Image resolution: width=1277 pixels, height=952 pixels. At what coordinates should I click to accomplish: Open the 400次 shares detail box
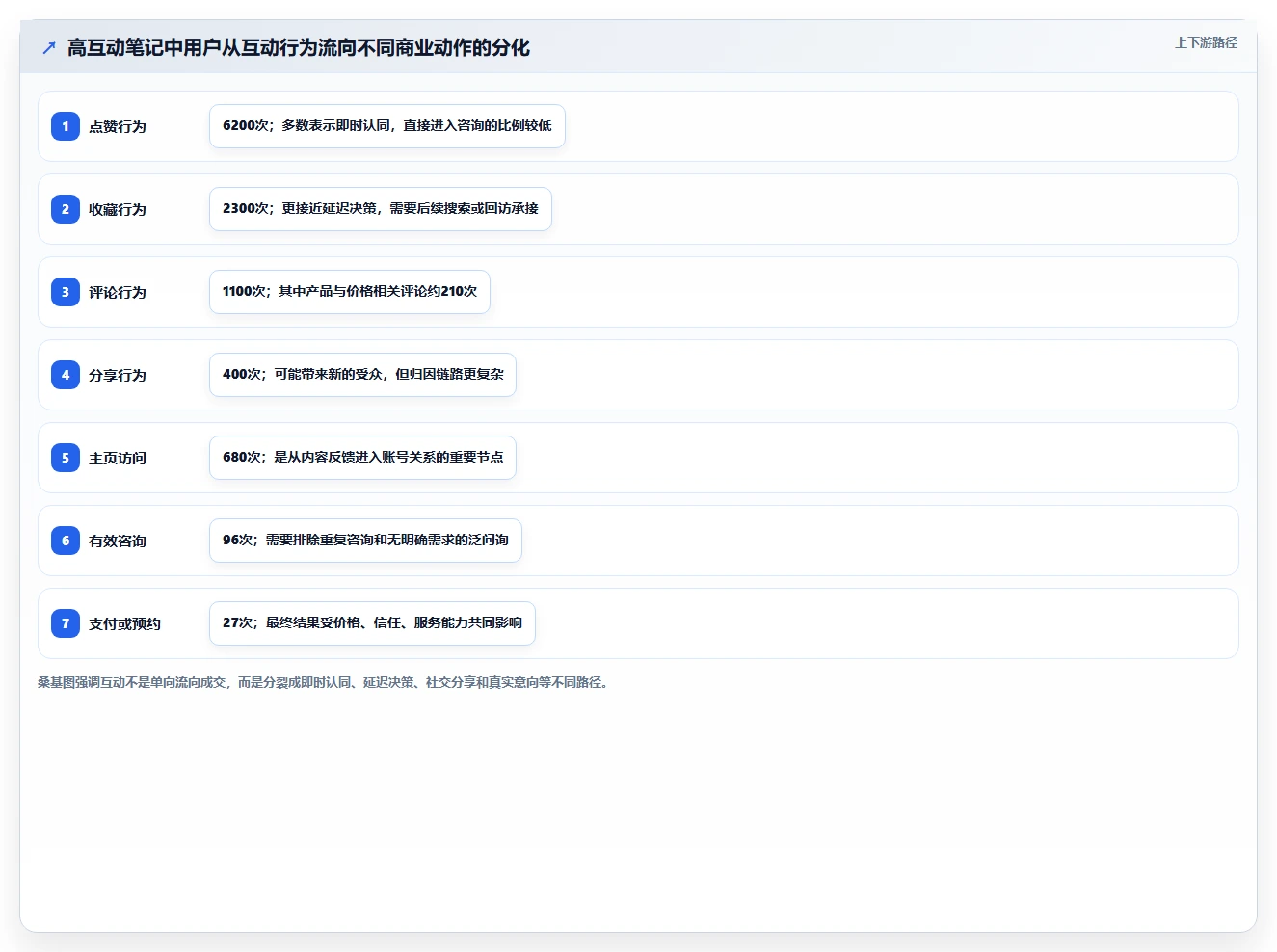pyautogui.click(x=362, y=375)
